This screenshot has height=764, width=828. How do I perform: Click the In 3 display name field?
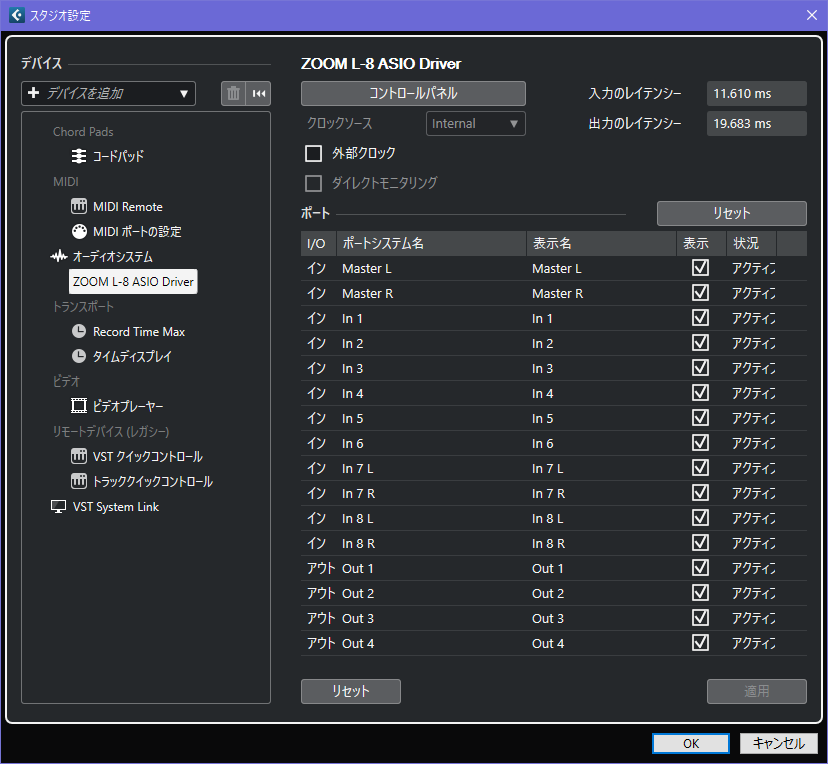pos(600,368)
